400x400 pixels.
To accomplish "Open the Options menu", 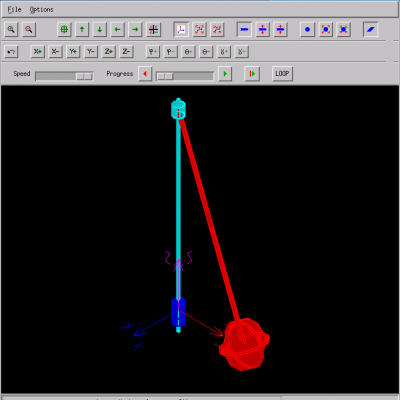I will (41, 9).
